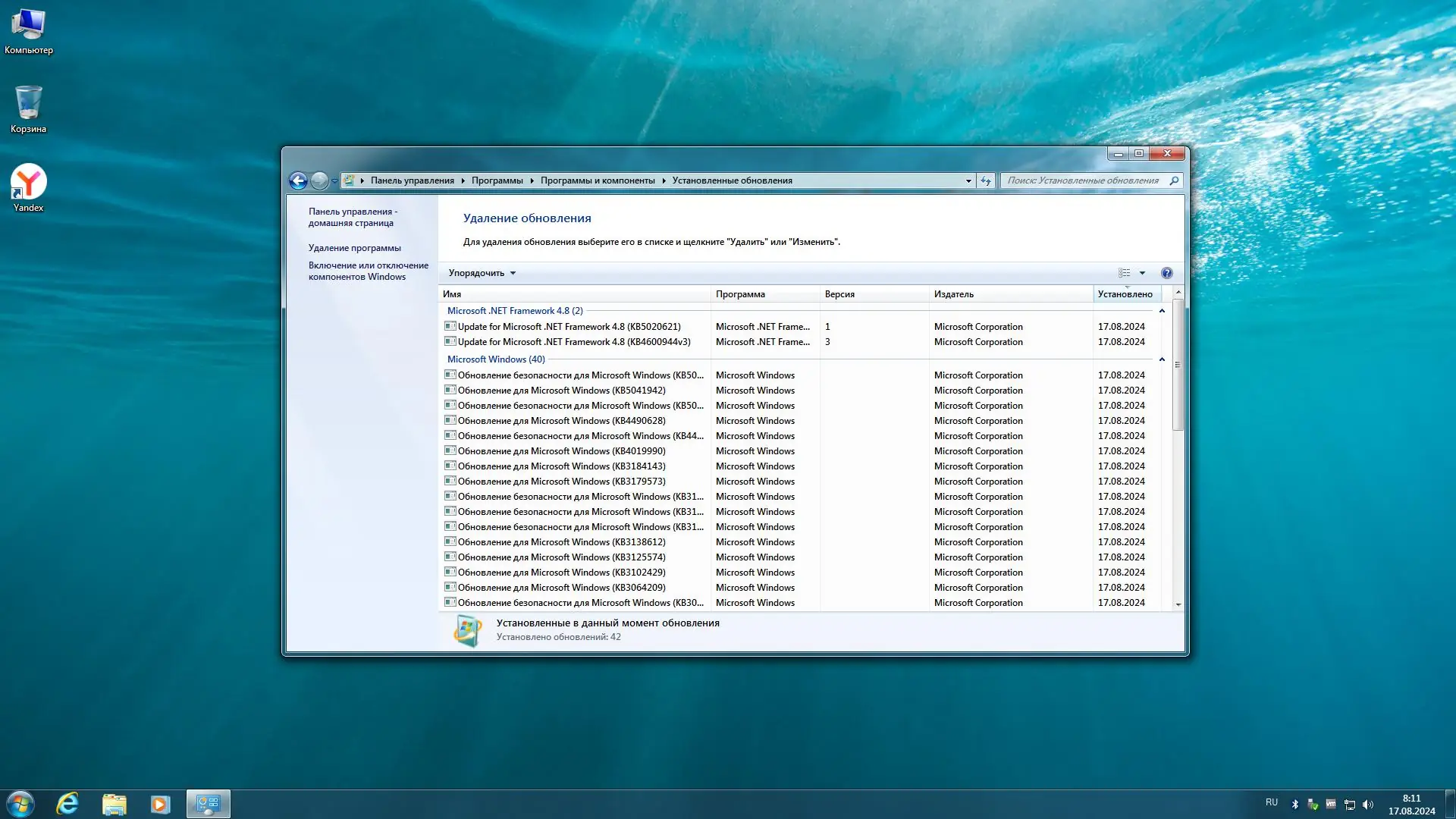Viewport: 1456px width, 819px height.
Task: Click the Back navigation arrow button
Action: pos(298,180)
